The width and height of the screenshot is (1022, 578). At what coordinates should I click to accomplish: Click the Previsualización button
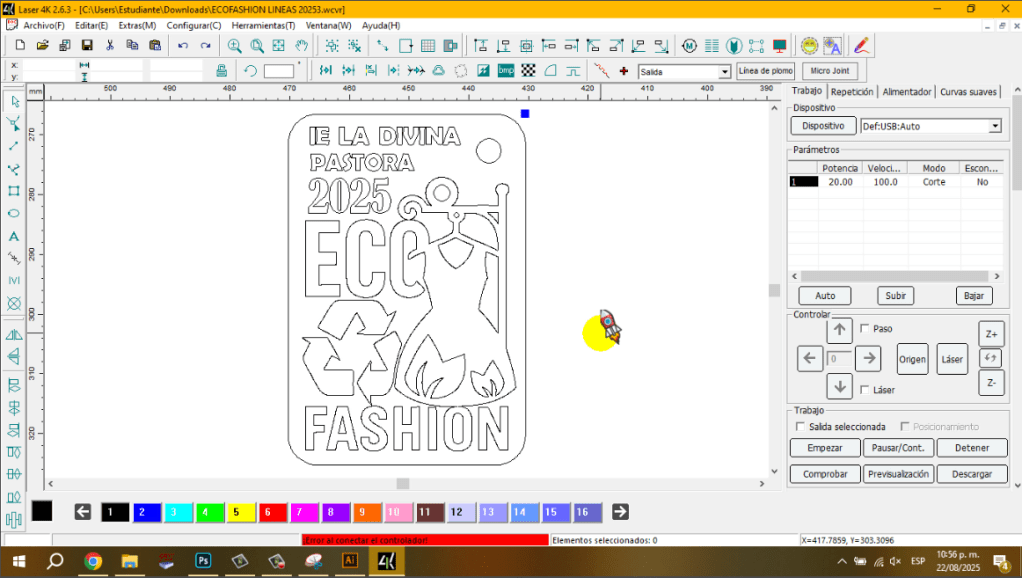point(898,474)
